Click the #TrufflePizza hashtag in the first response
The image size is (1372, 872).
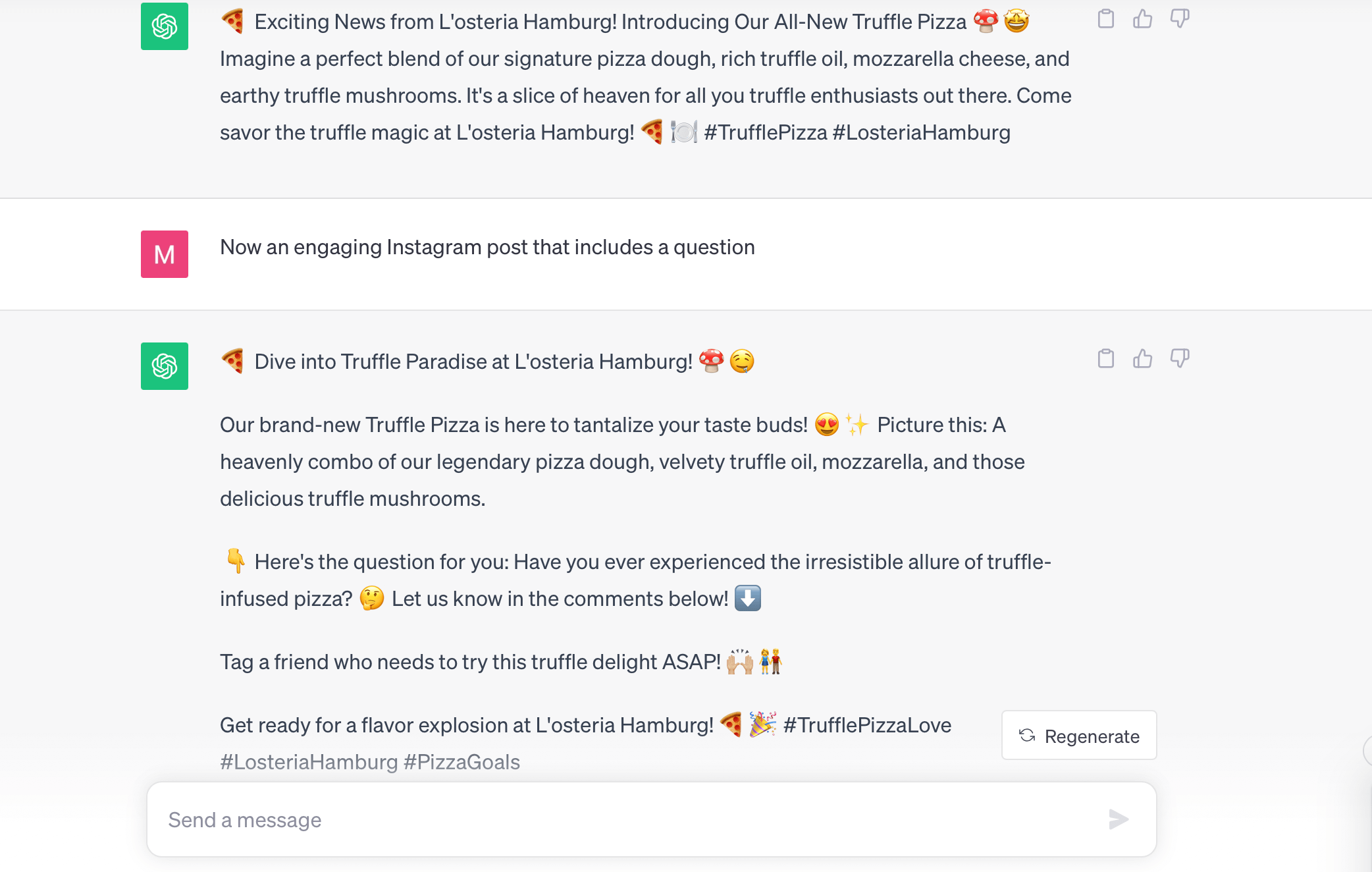coord(768,132)
